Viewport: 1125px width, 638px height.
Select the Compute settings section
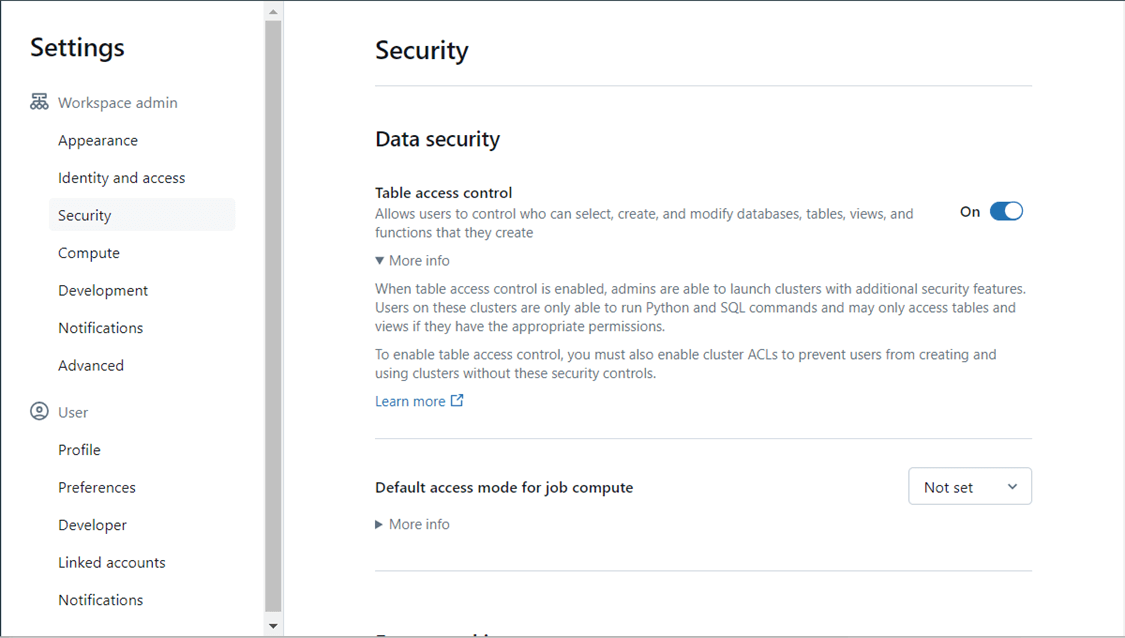pyautogui.click(x=89, y=253)
